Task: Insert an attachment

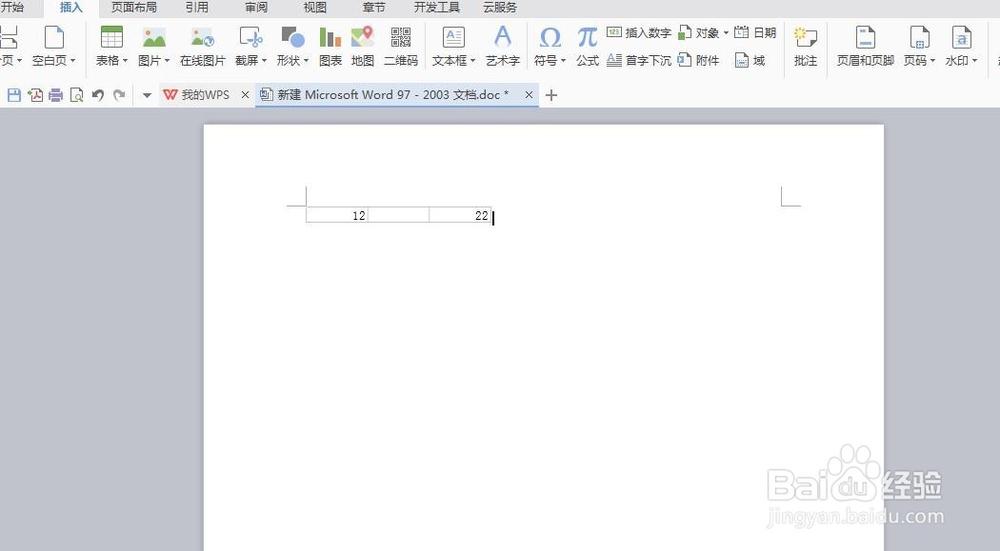Action: click(698, 60)
